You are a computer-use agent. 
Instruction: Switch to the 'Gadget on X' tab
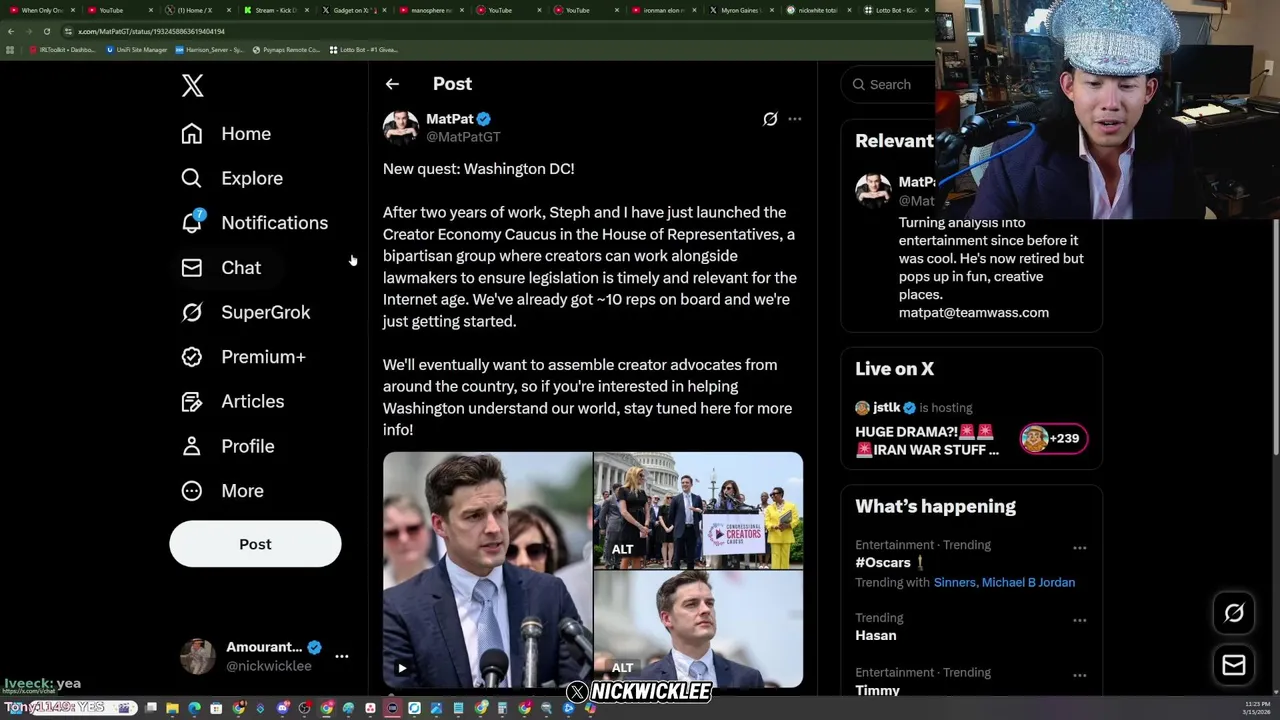pos(353,10)
